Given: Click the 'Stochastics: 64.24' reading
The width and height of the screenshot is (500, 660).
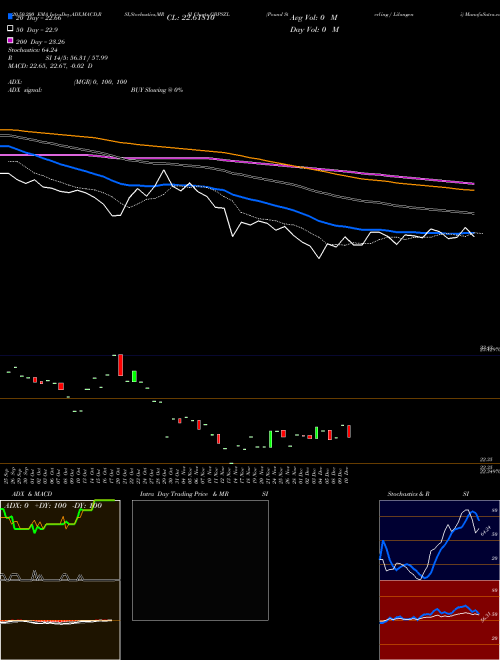Looking at the screenshot, I should click(x=32, y=50).
